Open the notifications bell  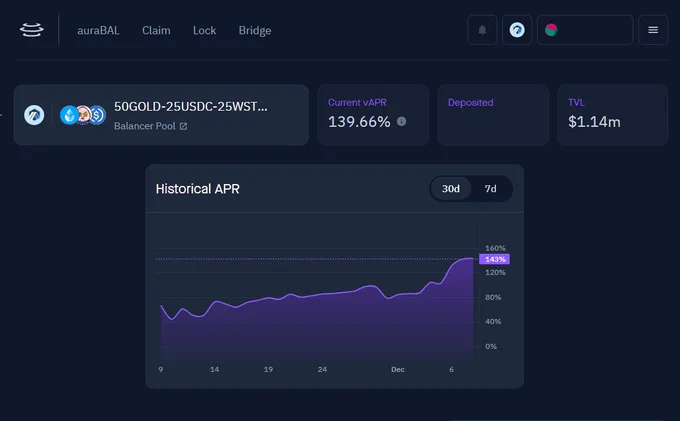[x=482, y=30]
